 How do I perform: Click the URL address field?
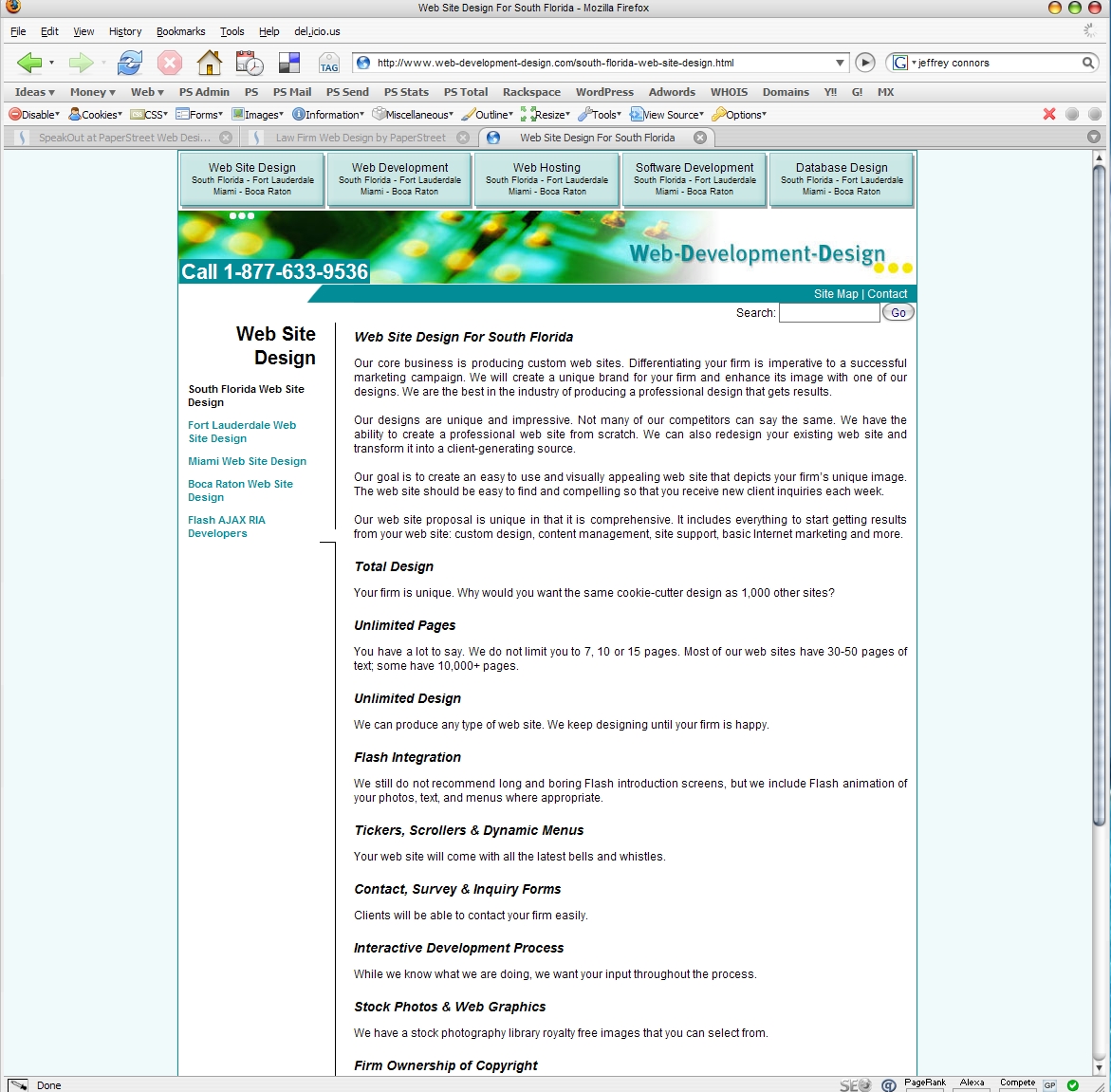coord(602,63)
